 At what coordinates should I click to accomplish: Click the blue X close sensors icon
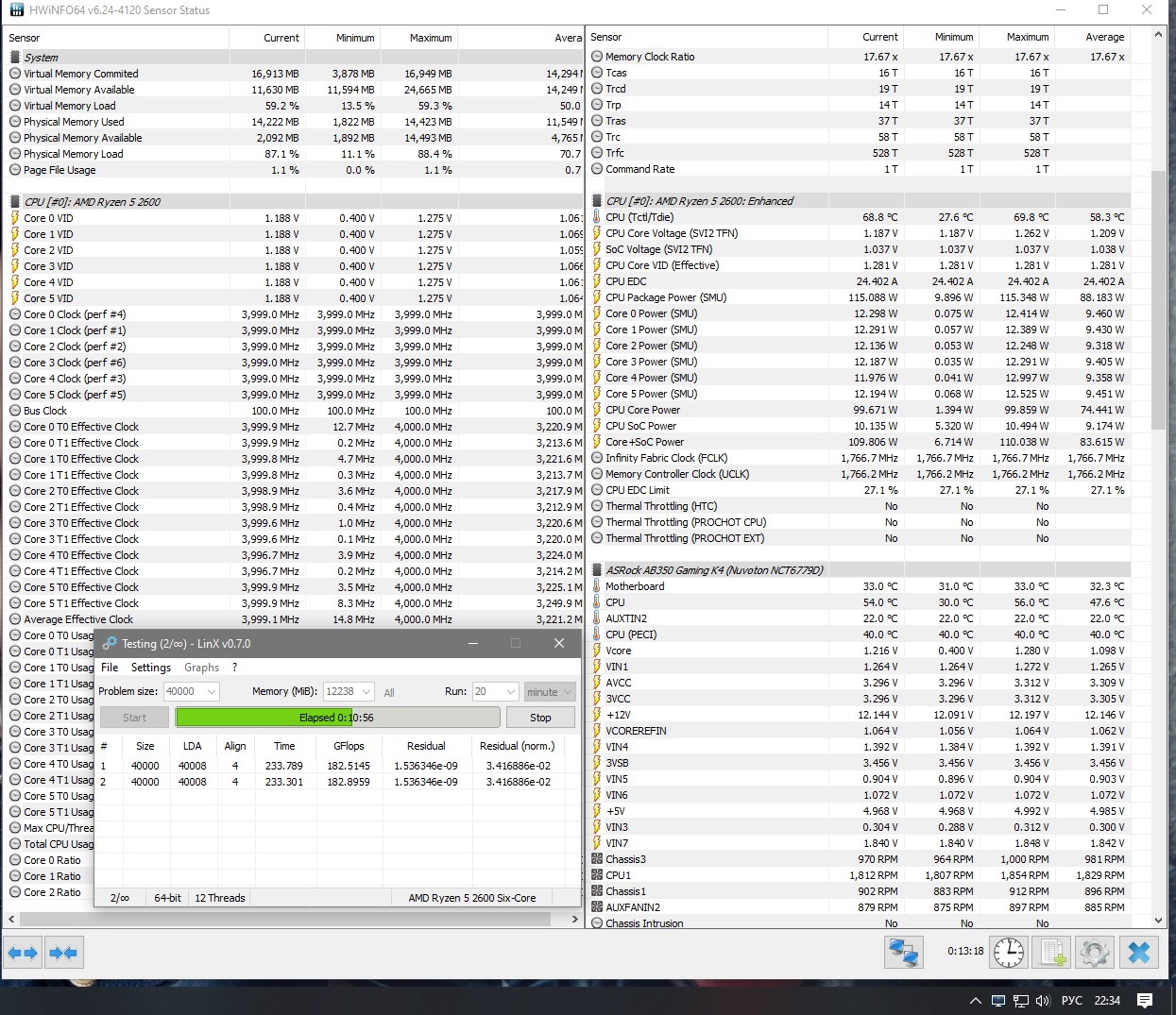tap(1139, 952)
